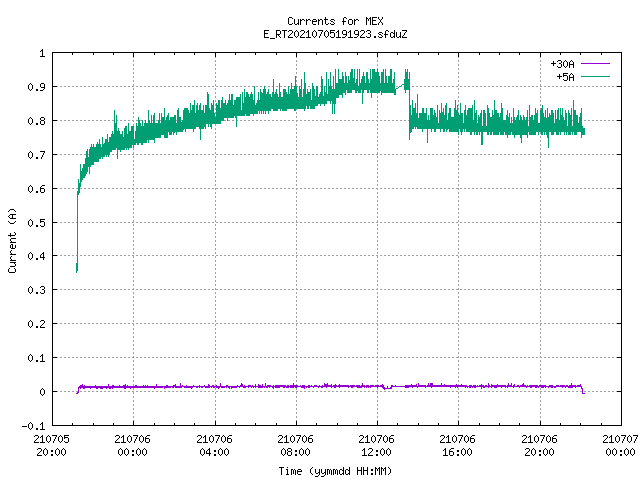Click the y-axis tick value 0.1
The width and height of the screenshot is (640, 480).
point(36,358)
